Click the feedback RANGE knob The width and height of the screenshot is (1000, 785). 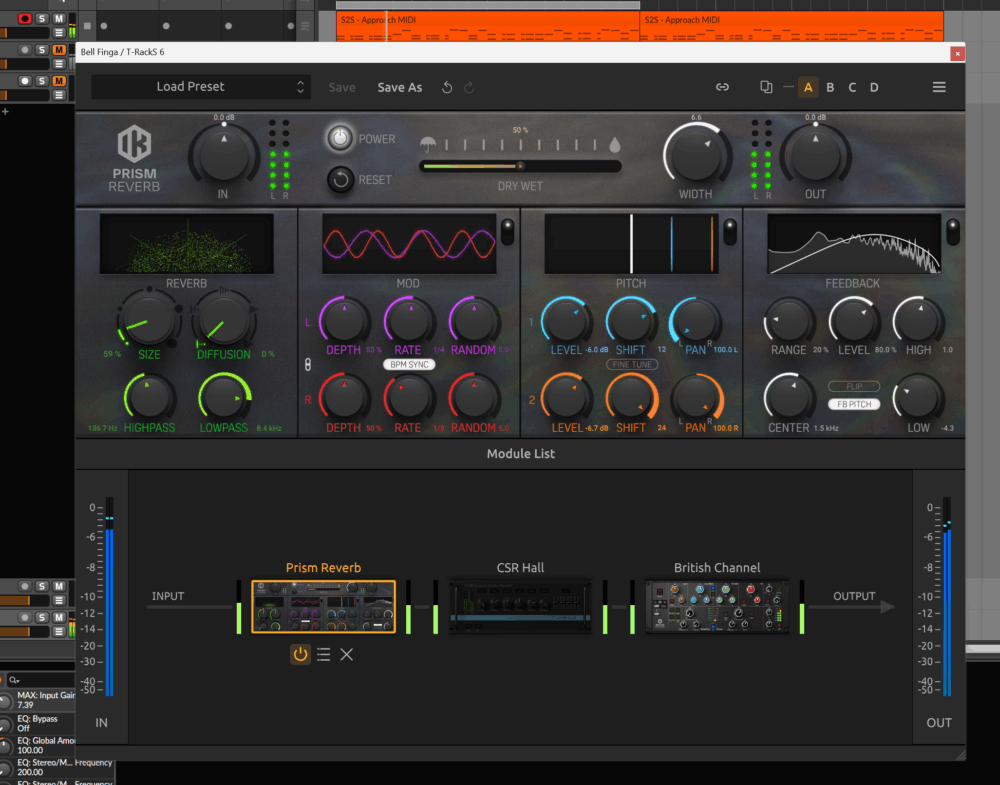(790, 321)
